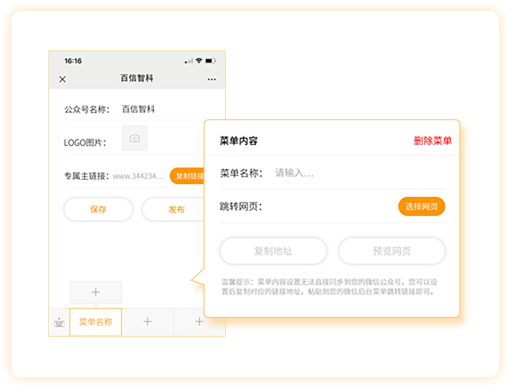Check the battery icon in the status bar
Viewport: 512px width, 390px height.
coord(211,61)
